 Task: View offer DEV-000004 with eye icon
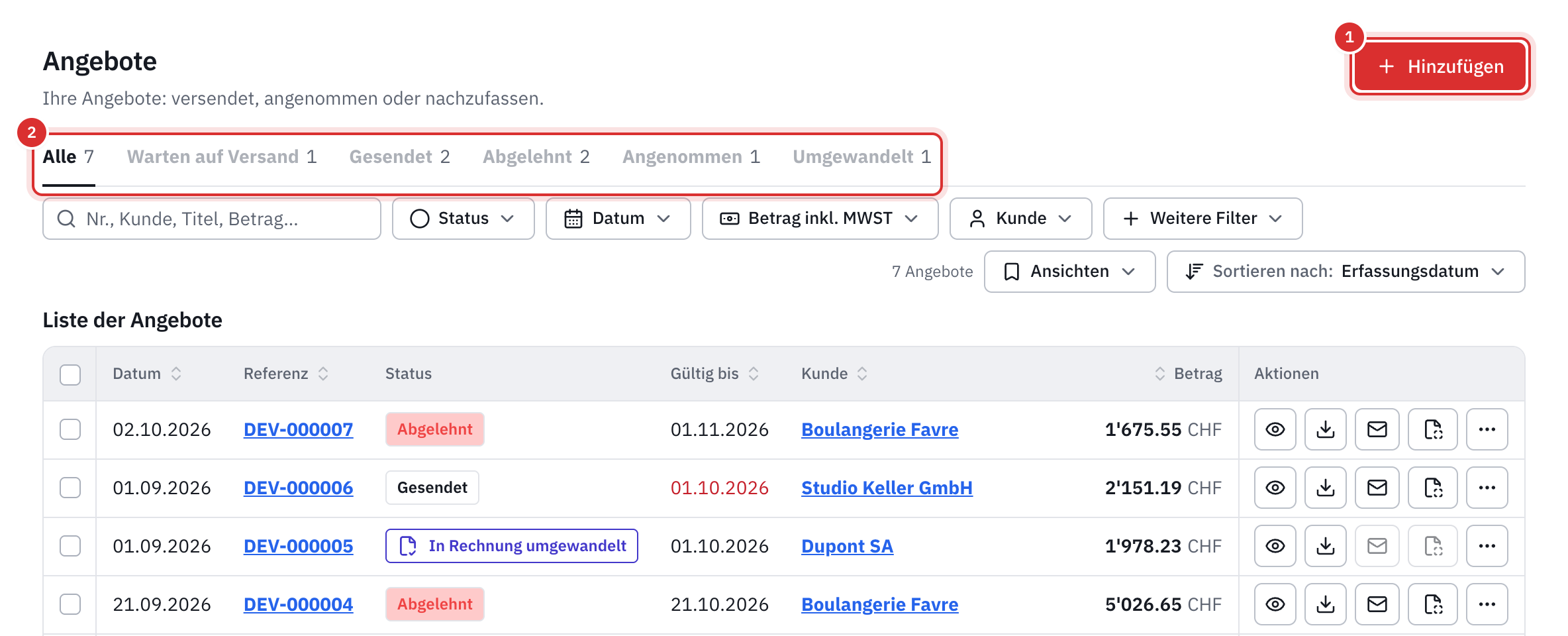coord(1275,604)
